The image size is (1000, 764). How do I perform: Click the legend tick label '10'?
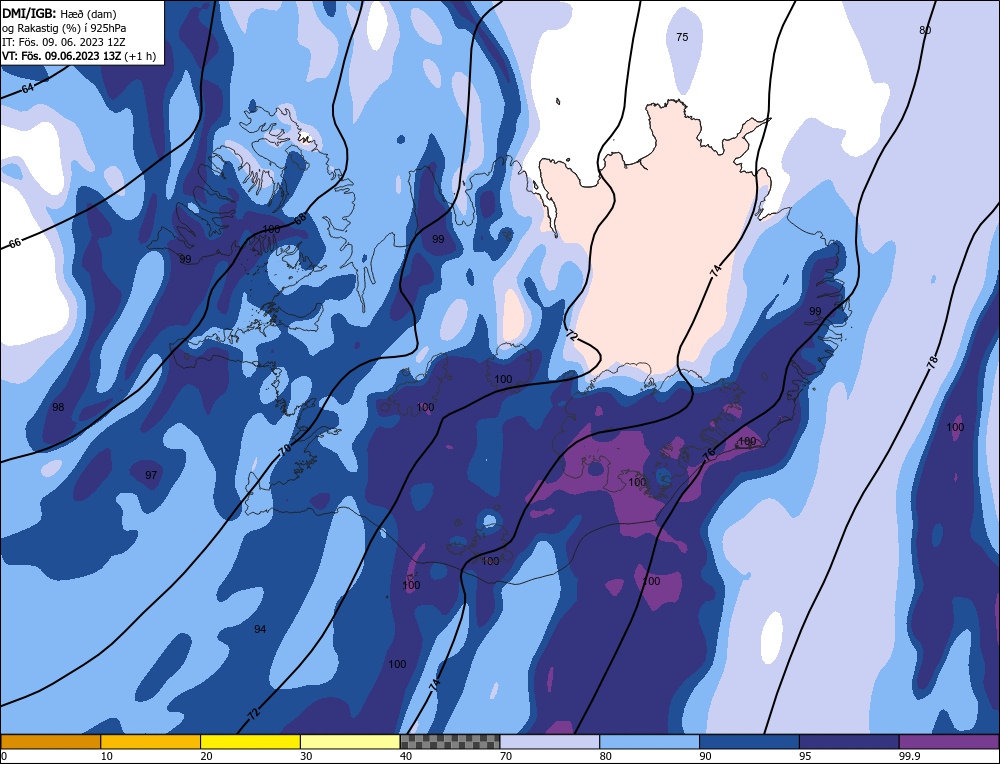coord(107,756)
